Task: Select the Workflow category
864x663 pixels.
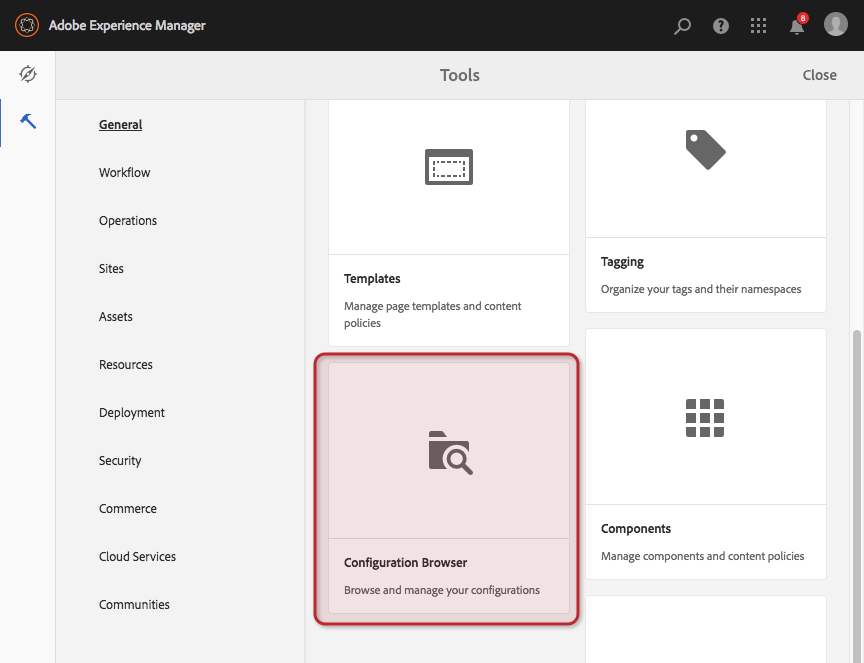Action: 125,173
